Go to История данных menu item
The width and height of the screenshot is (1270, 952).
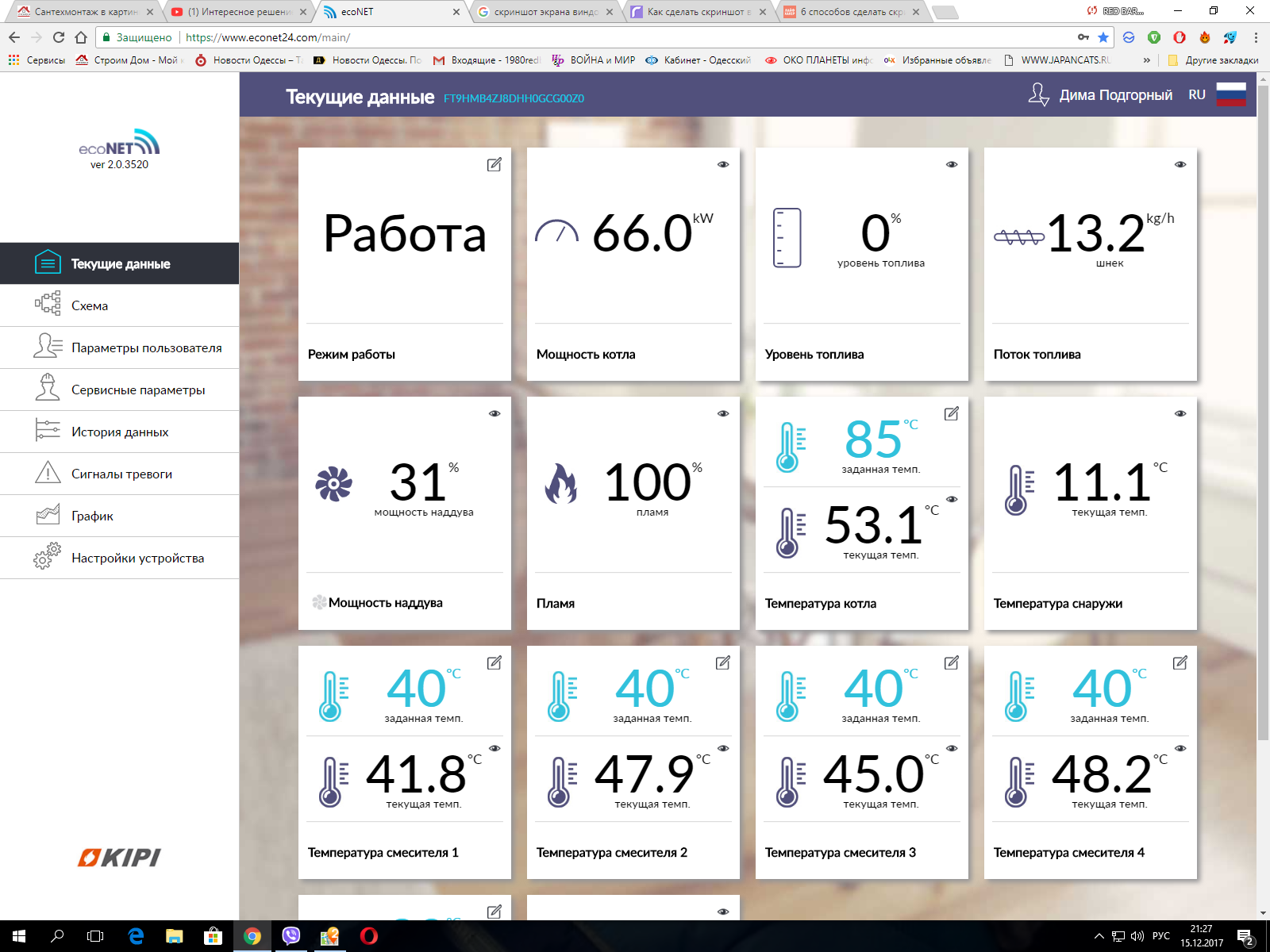[x=120, y=432]
